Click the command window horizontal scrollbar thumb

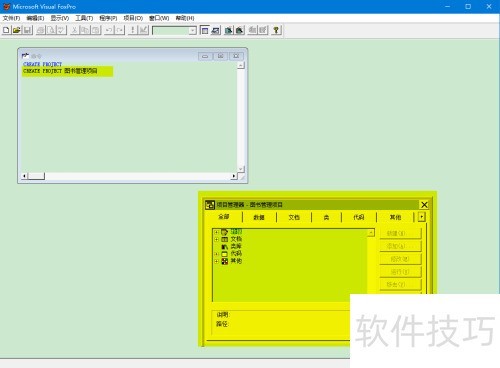pyautogui.click(x=36, y=176)
